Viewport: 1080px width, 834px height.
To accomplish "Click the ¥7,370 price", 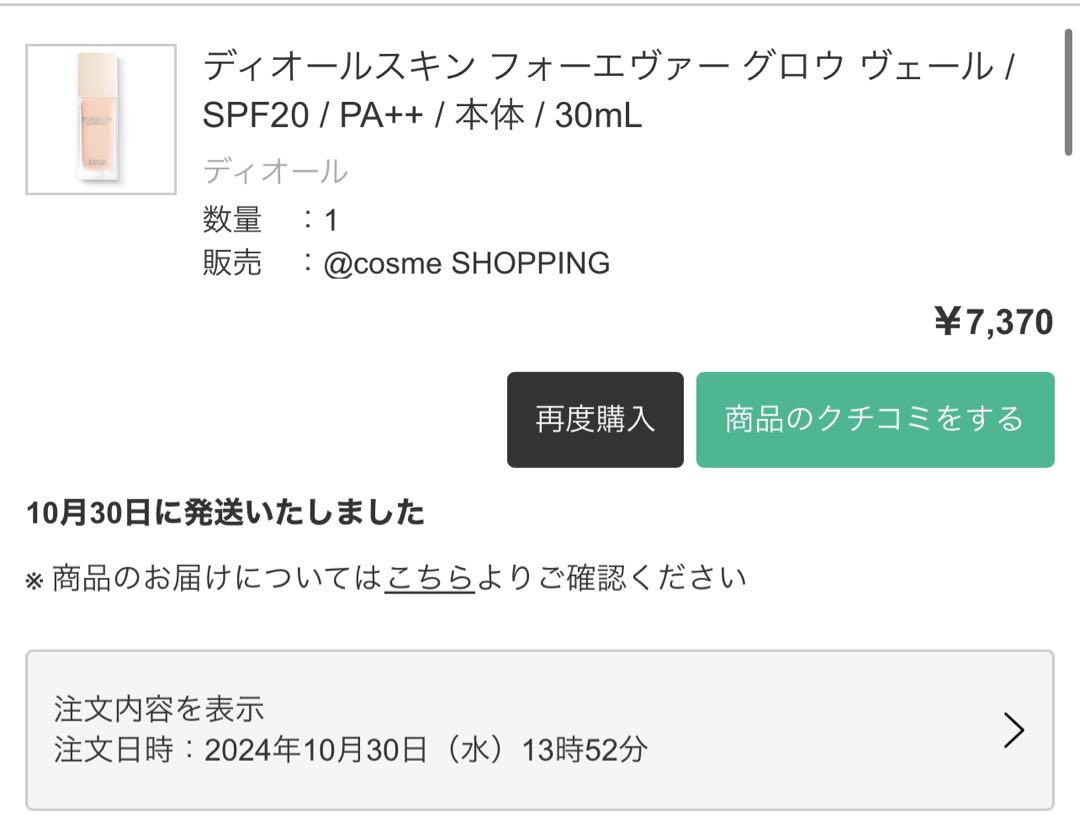I will [994, 322].
